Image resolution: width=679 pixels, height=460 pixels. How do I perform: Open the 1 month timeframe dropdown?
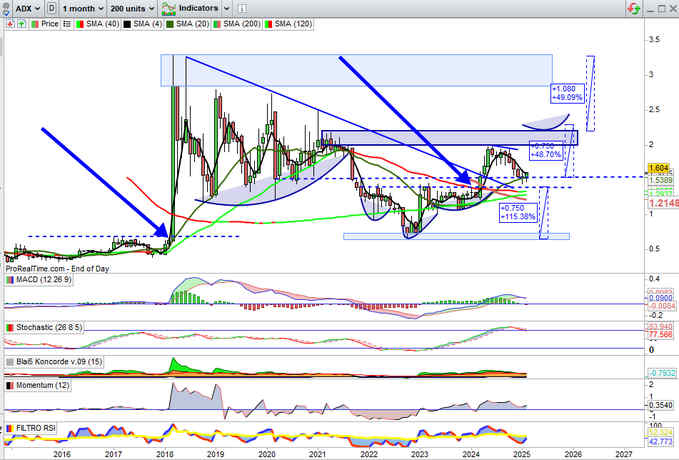click(x=82, y=8)
